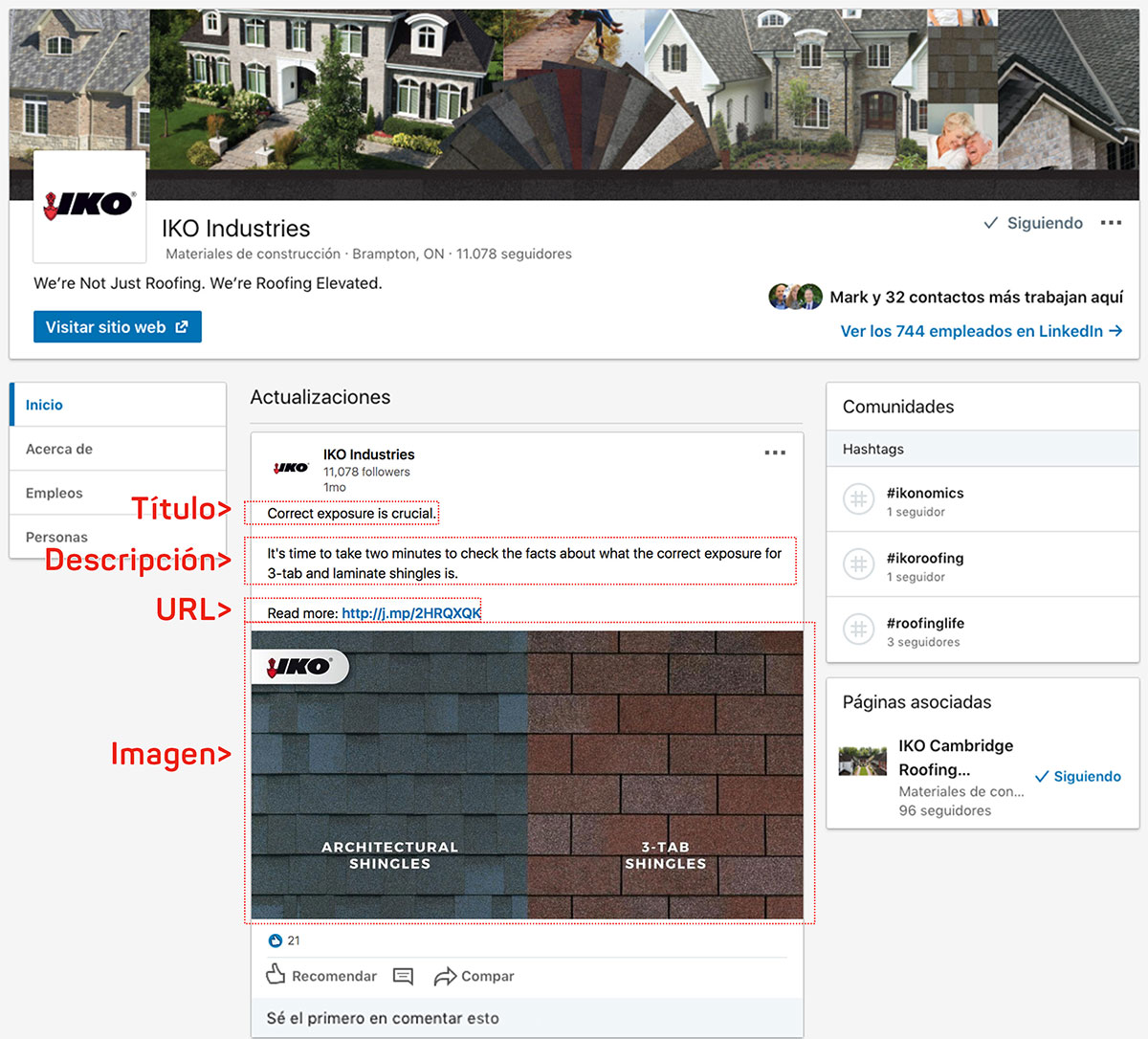This screenshot has width=1148, height=1039.
Task: Open the Empleos section
Action: (53, 493)
